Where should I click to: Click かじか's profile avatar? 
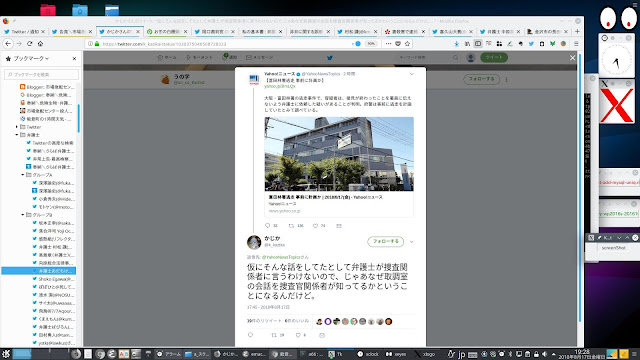254,242
